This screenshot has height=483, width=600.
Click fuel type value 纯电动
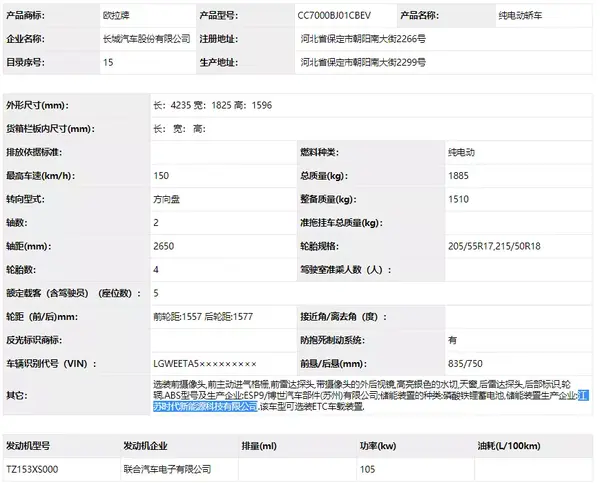[461, 152]
